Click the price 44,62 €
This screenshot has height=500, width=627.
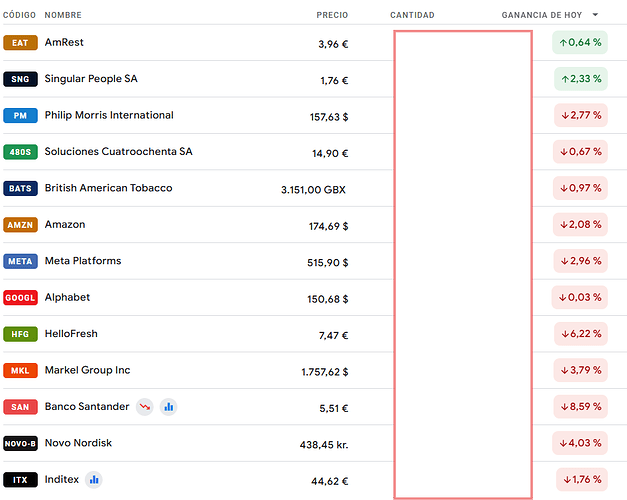[x=330, y=481]
